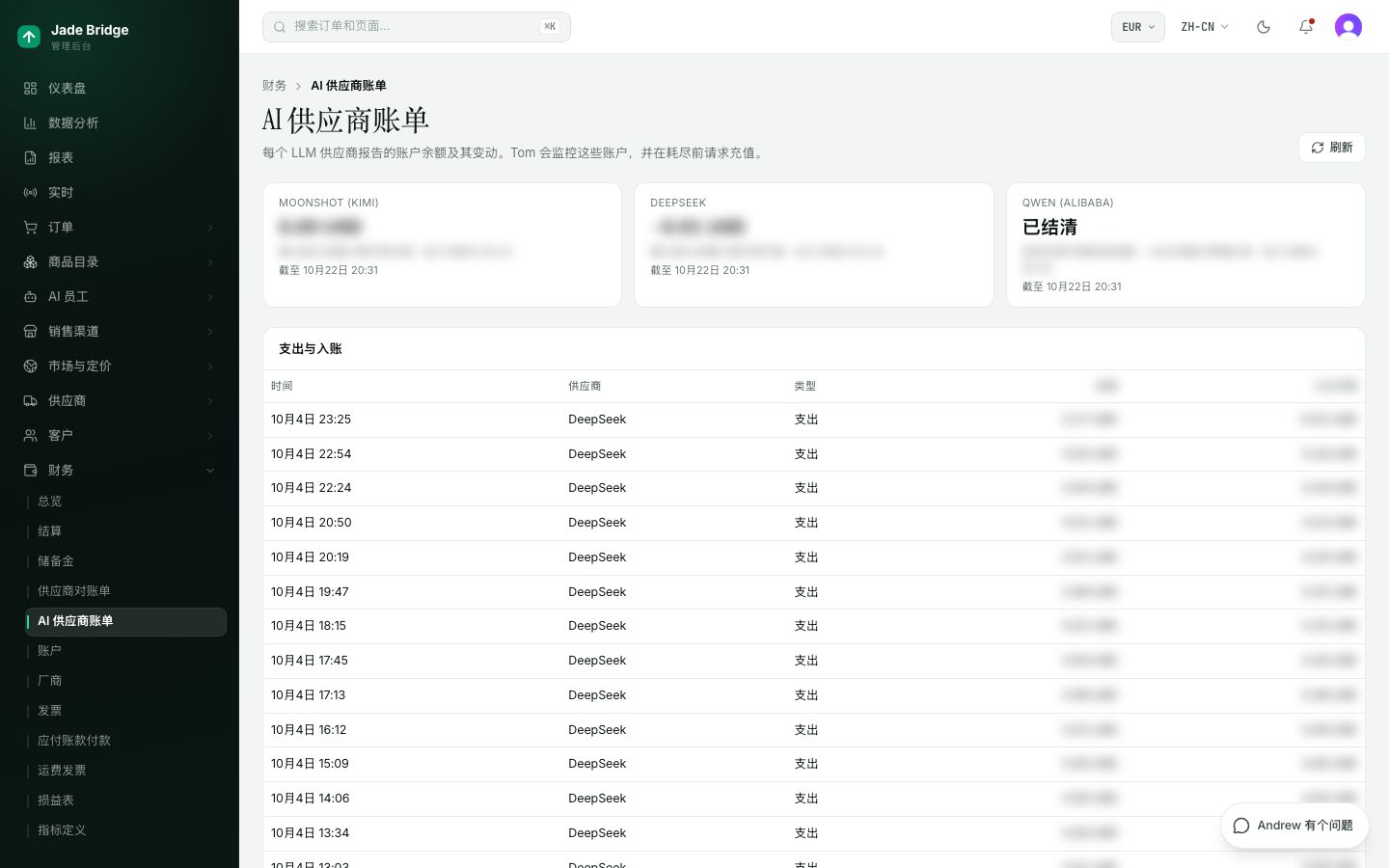Expand the 商品目录 submenu chevron
The height and width of the screenshot is (868, 1389).
[x=210, y=261]
